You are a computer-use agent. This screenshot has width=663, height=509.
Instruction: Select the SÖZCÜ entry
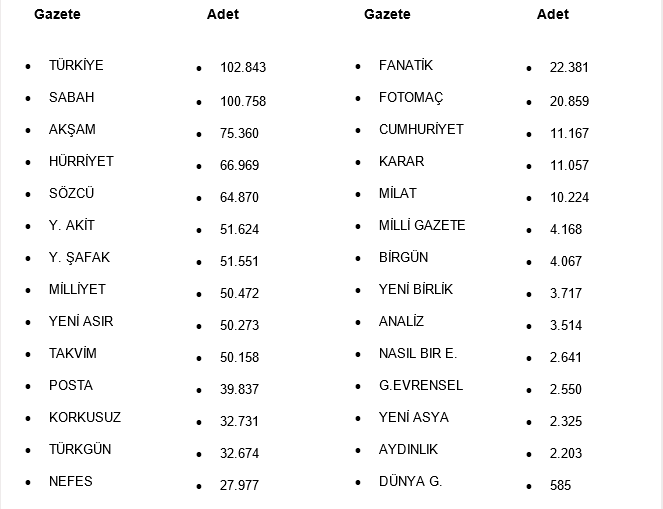[71, 193]
